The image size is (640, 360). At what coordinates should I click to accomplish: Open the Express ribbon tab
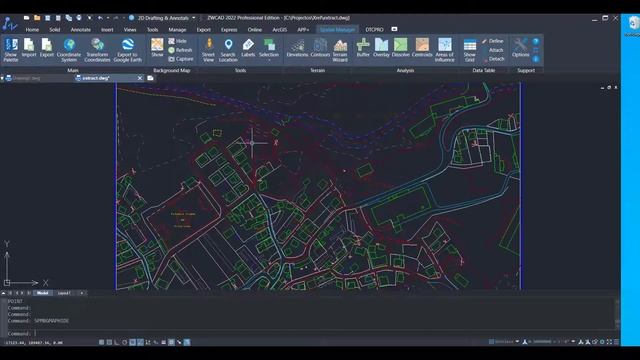click(229, 30)
